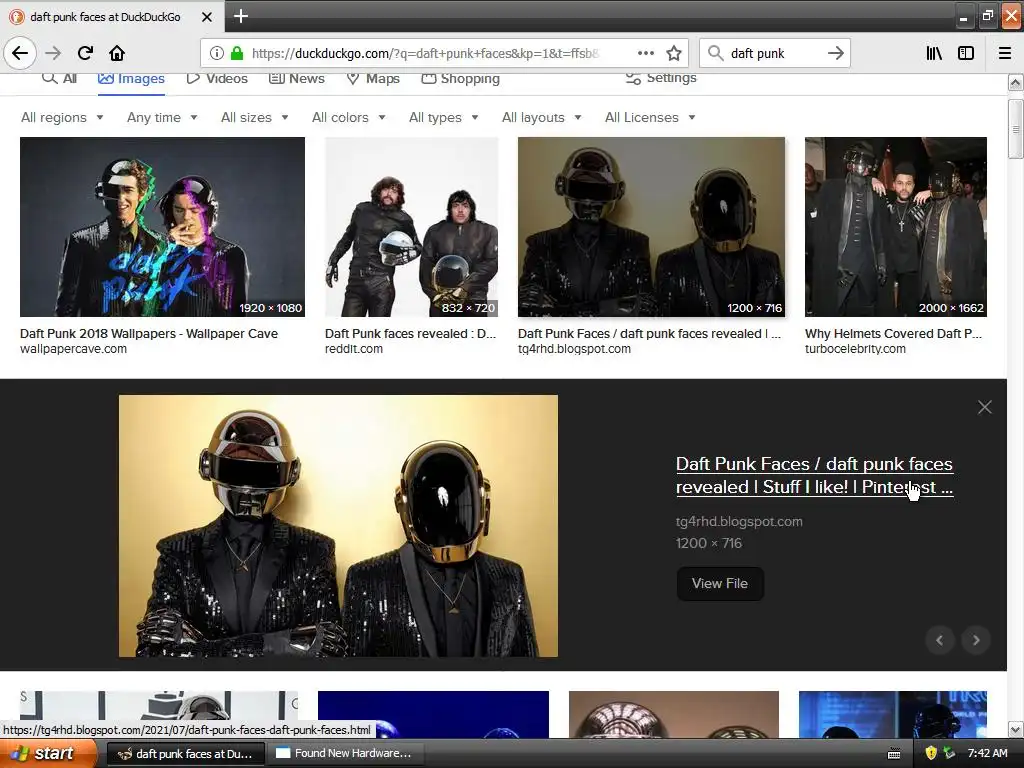Open 'Daft Punk faces revealed' reddit result title

(411, 334)
